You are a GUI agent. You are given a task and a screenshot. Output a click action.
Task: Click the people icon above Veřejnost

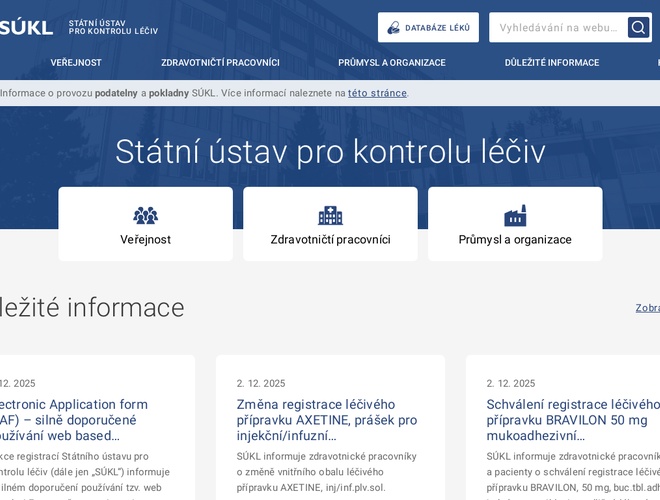point(145,215)
